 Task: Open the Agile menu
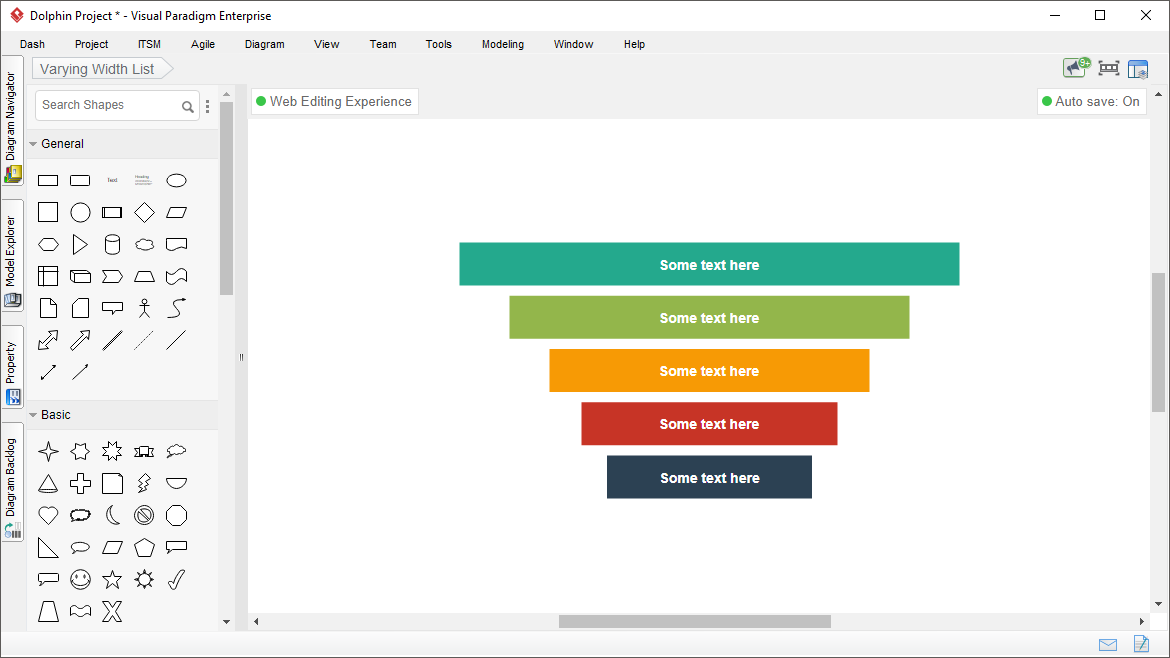click(x=203, y=44)
